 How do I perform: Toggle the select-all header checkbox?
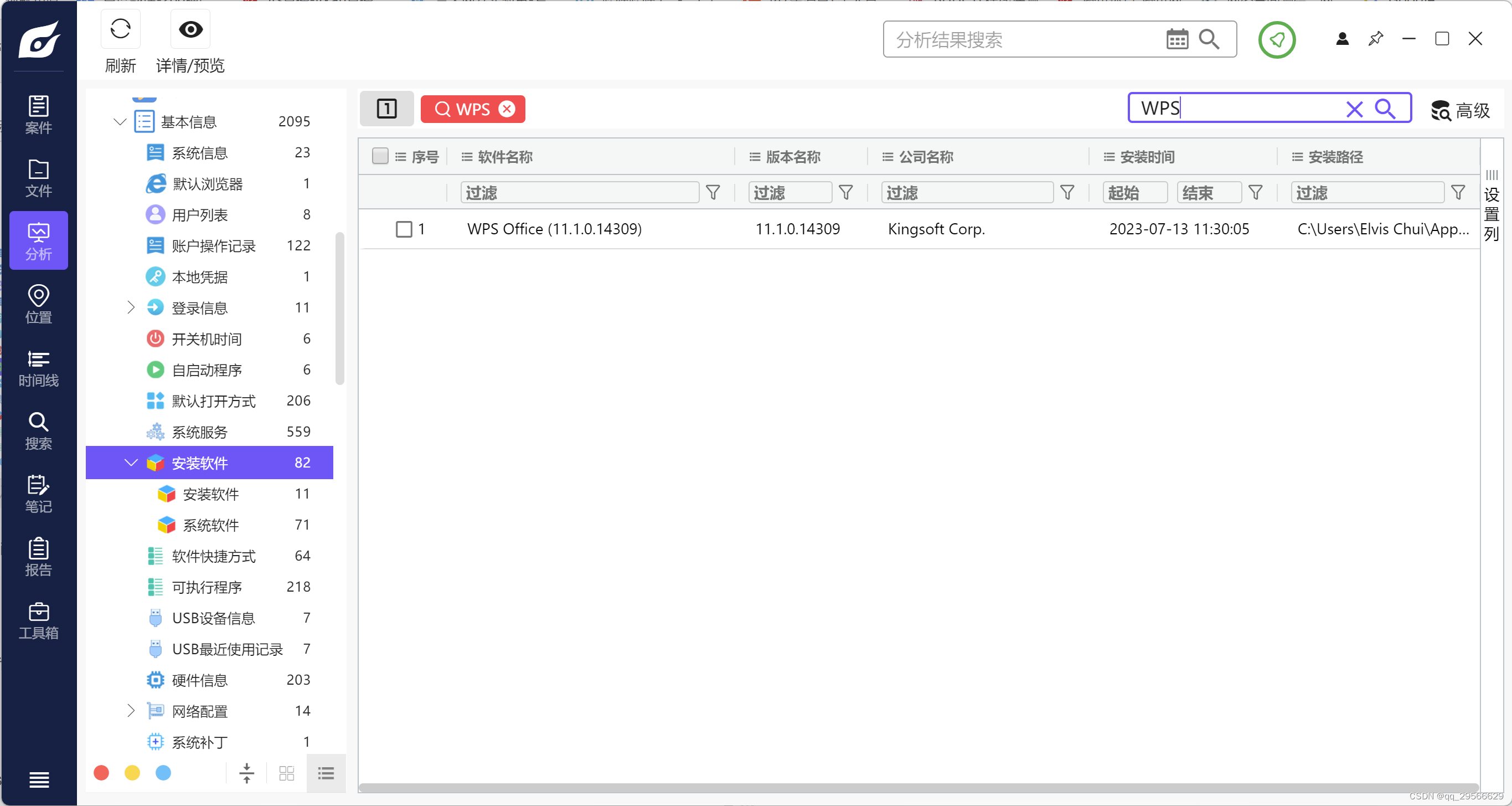click(x=380, y=156)
